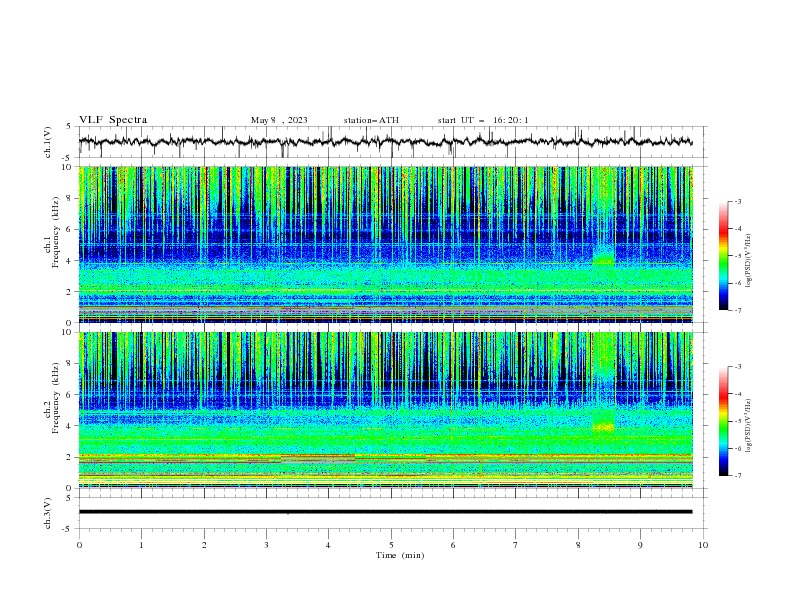Click the "station=ATH" label
Image resolution: width=792 pixels, height=612 pixels.
[371, 120]
